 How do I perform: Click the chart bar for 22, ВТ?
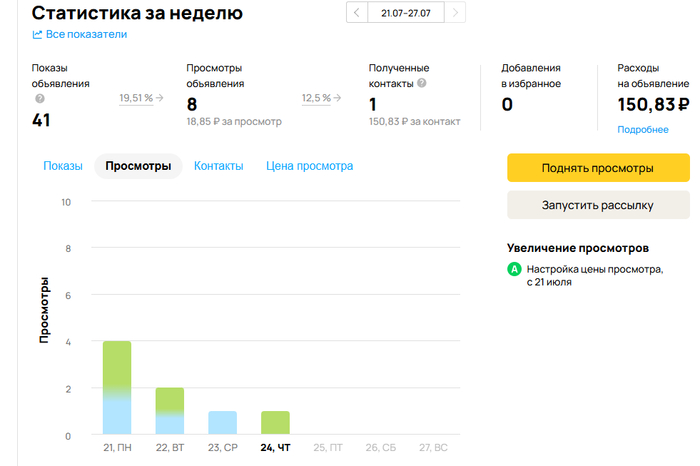pyautogui.click(x=169, y=411)
